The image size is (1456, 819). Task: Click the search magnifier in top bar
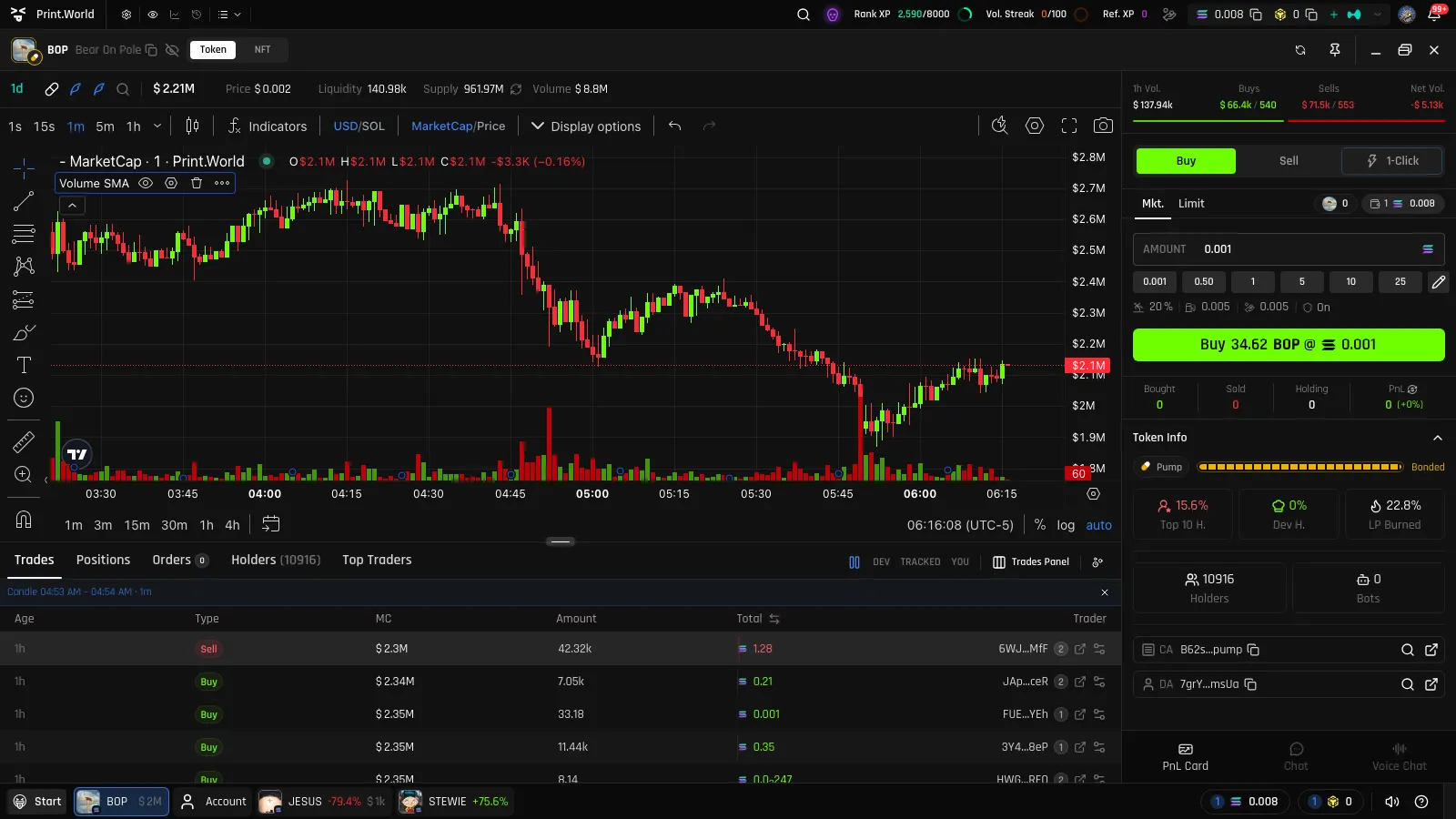click(804, 15)
